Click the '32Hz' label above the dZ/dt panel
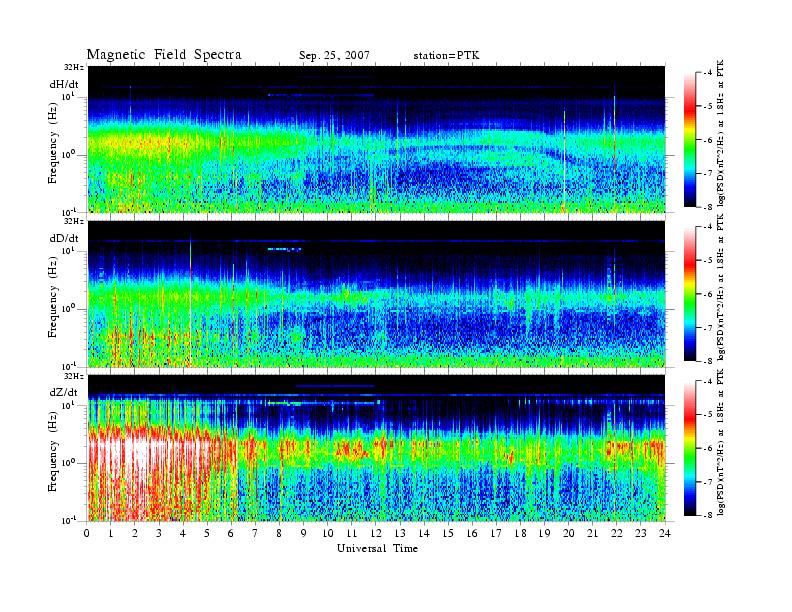792x612 pixels. pos(74,376)
